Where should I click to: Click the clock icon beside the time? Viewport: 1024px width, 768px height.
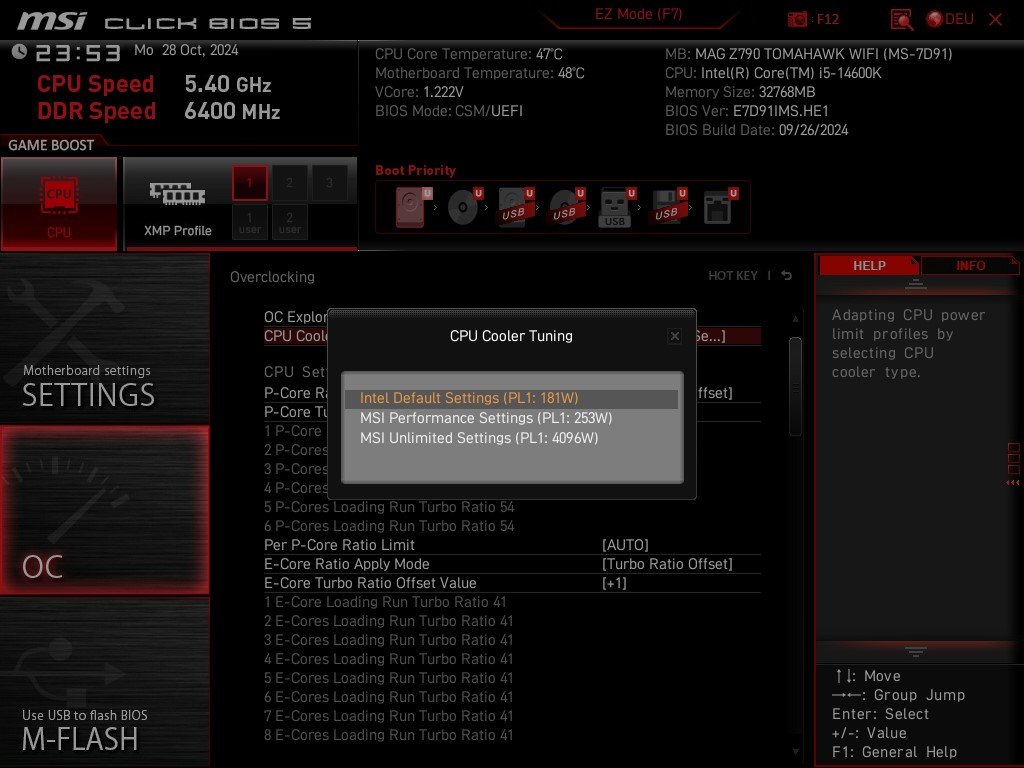[x=19, y=52]
